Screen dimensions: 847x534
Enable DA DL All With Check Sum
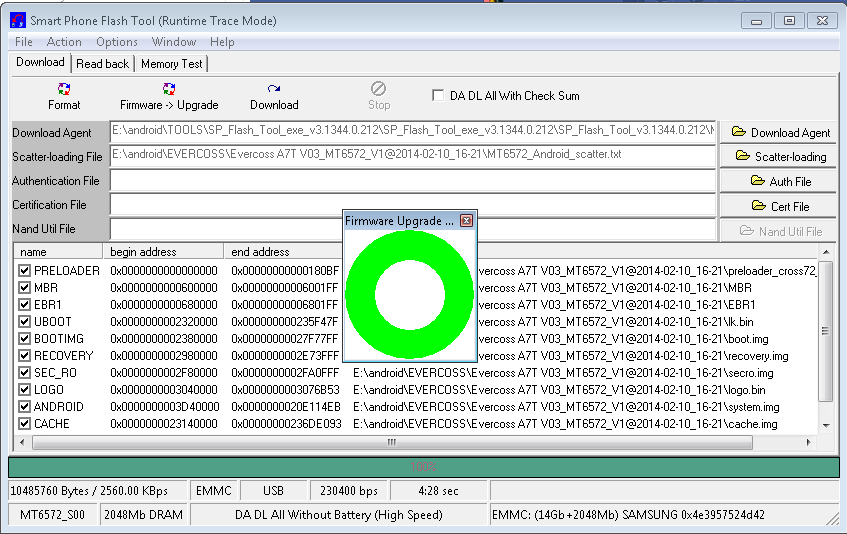tap(438, 96)
